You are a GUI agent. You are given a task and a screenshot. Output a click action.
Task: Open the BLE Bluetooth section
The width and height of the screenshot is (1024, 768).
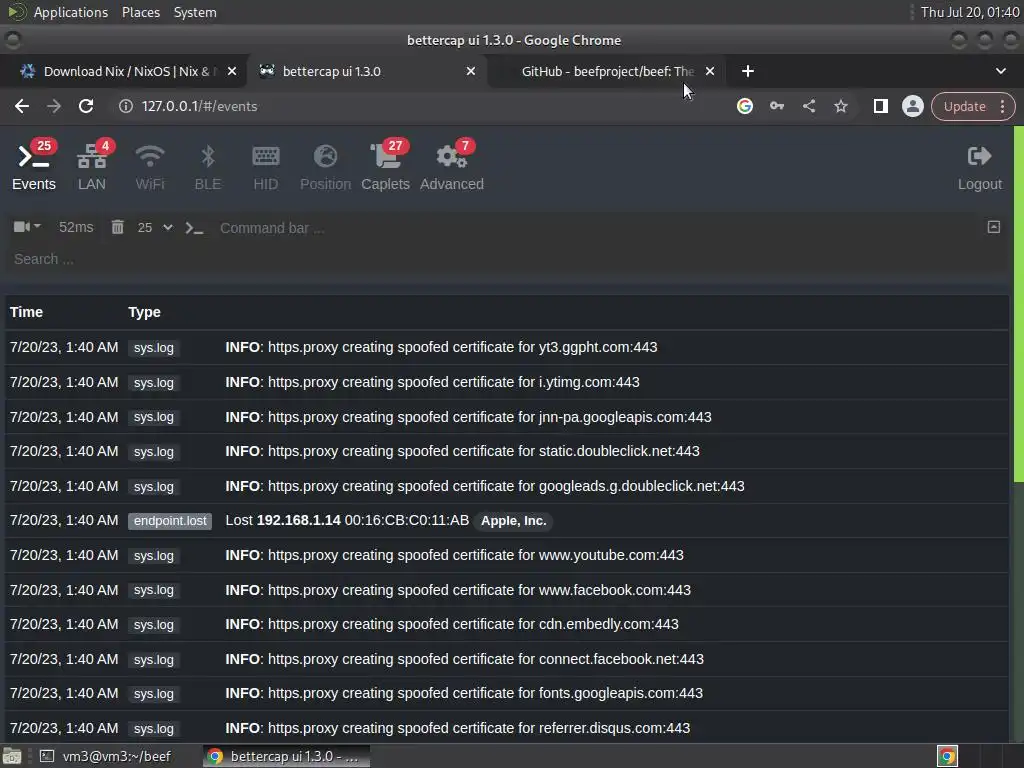coord(208,166)
